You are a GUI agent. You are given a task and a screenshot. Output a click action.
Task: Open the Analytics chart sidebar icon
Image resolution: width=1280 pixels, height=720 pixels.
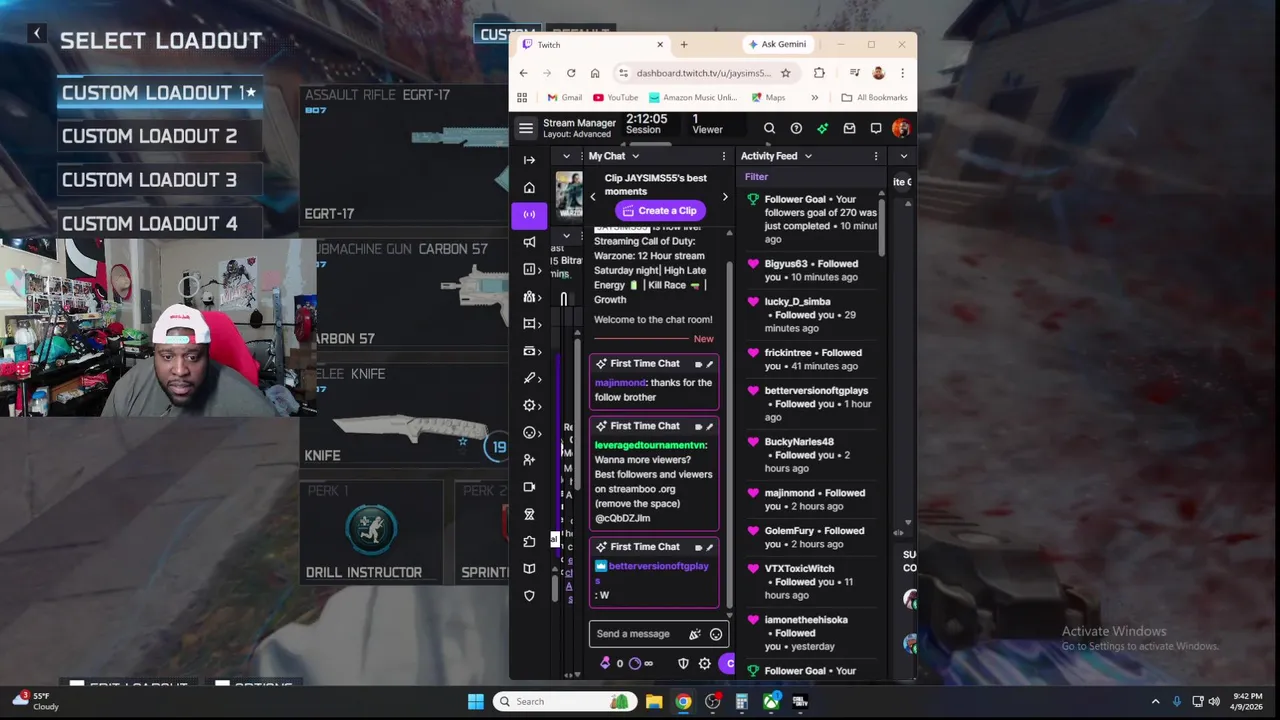(x=529, y=269)
